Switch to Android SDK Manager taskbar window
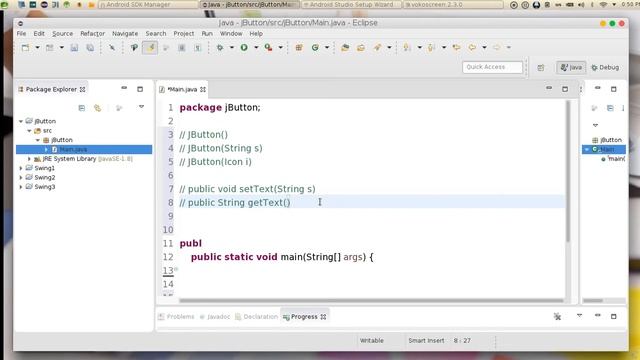The height and width of the screenshot is (360, 640). 149,4
